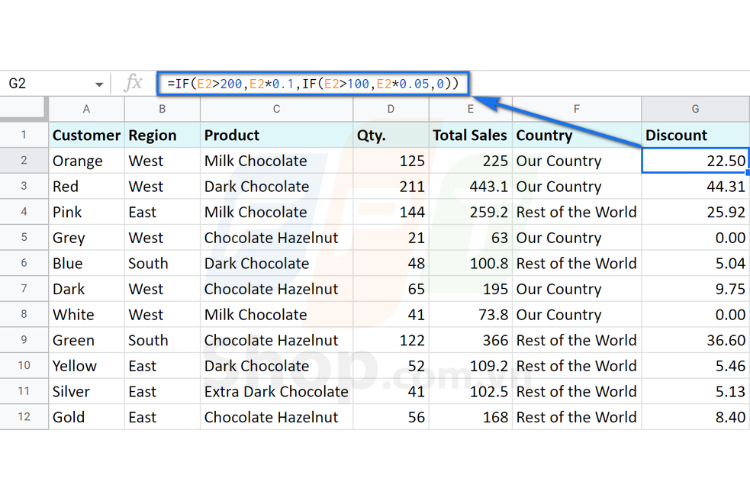Select cell with quantity 125

pos(391,160)
